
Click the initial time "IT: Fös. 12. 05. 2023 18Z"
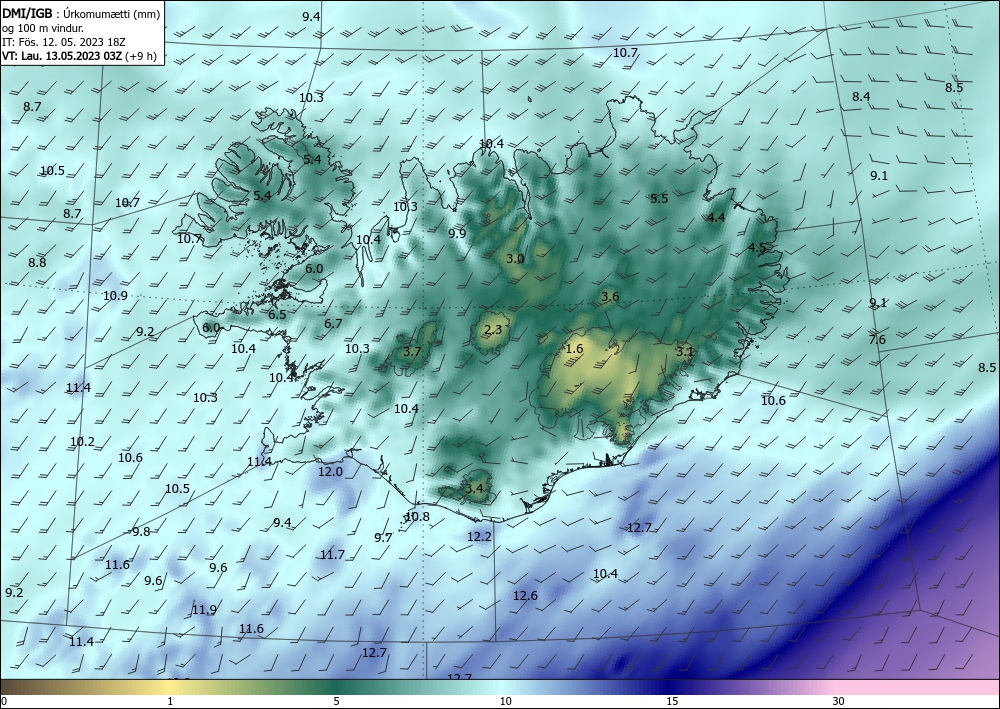(64, 42)
